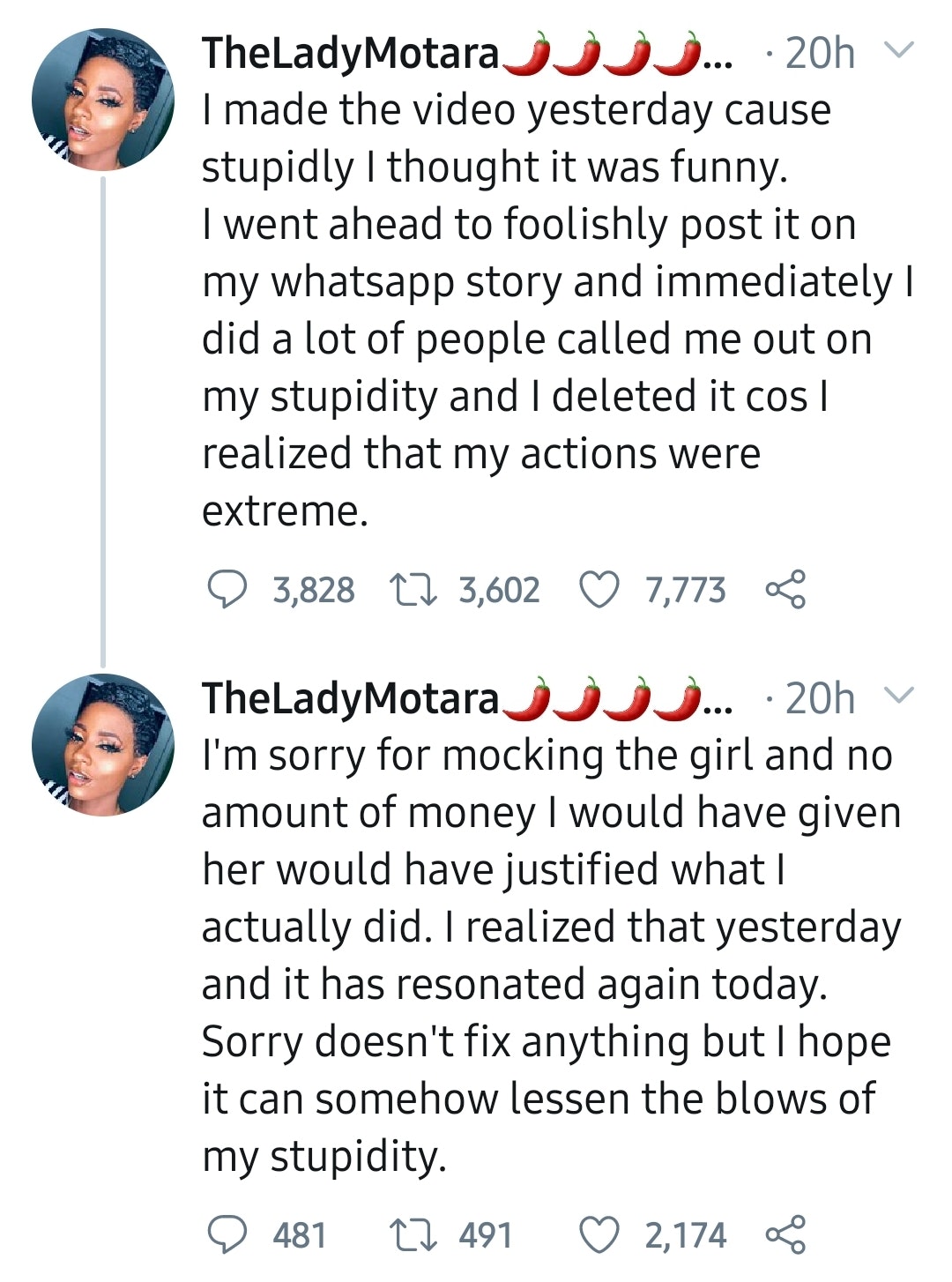Open tweet text starting "I'm sorry for mocking"
This screenshot has width=952, height=1282.
pyautogui.click(x=547, y=955)
